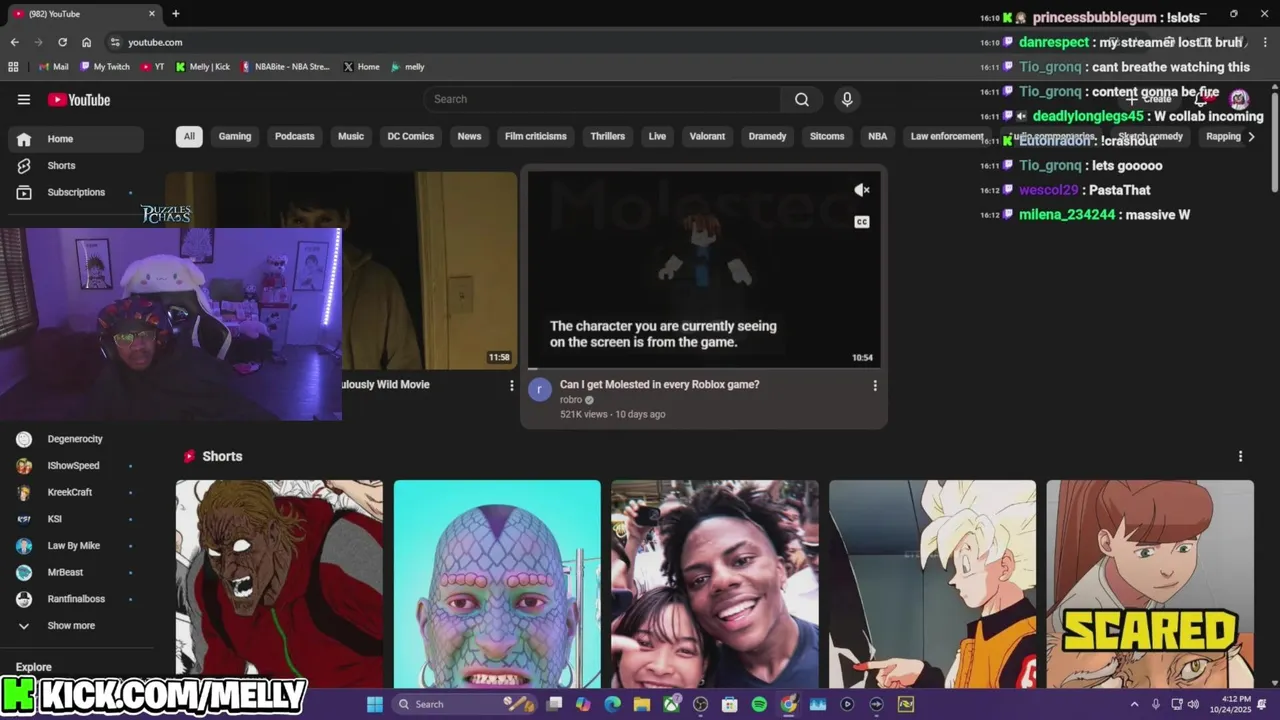1280x720 pixels.
Task: Open Spotify from the taskbar
Action: pos(759,704)
